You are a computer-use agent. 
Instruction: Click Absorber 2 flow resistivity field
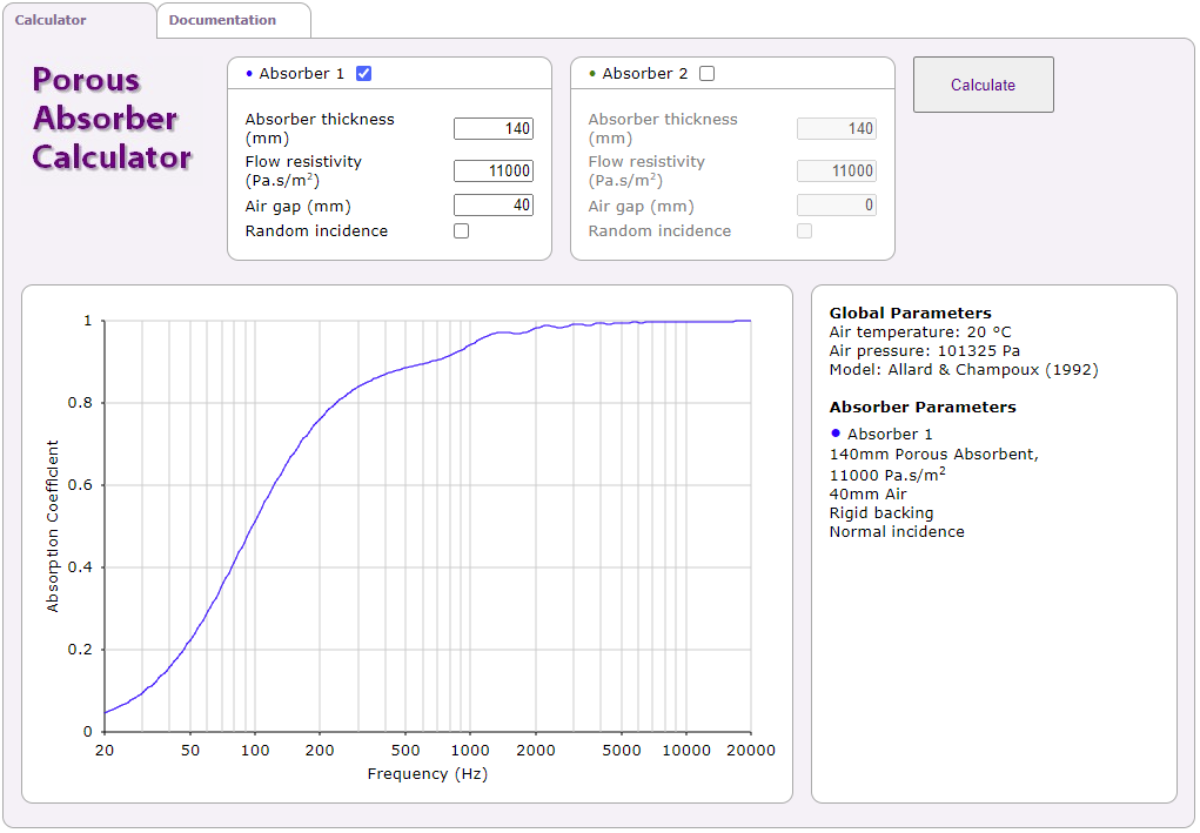[x=836, y=171]
